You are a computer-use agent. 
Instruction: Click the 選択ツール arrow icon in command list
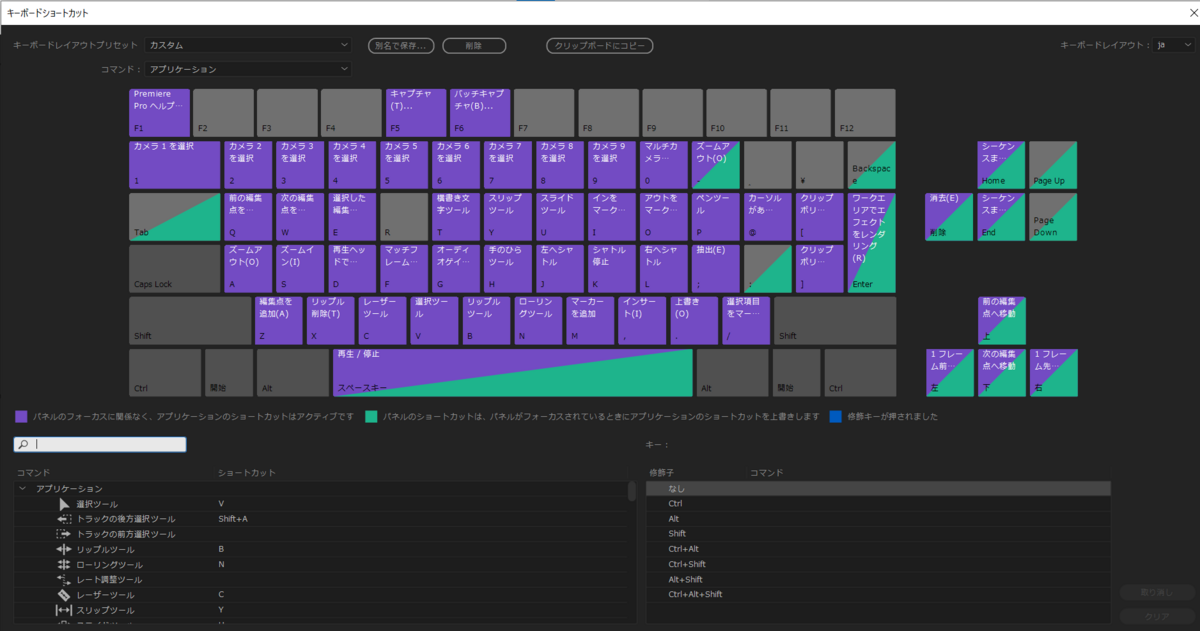pyautogui.click(x=63, y=504)
